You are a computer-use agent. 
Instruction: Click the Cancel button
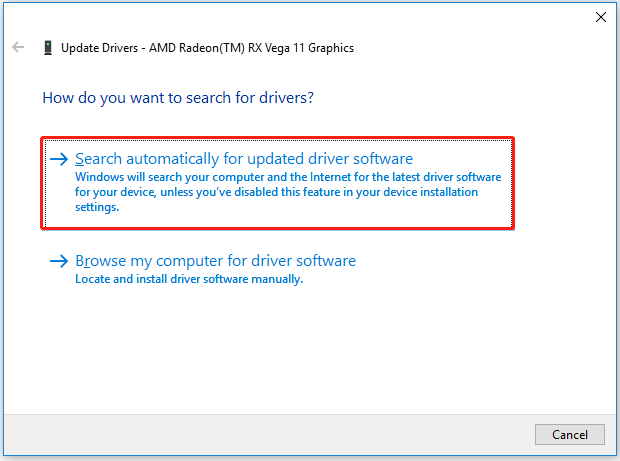tap(569, 435)
